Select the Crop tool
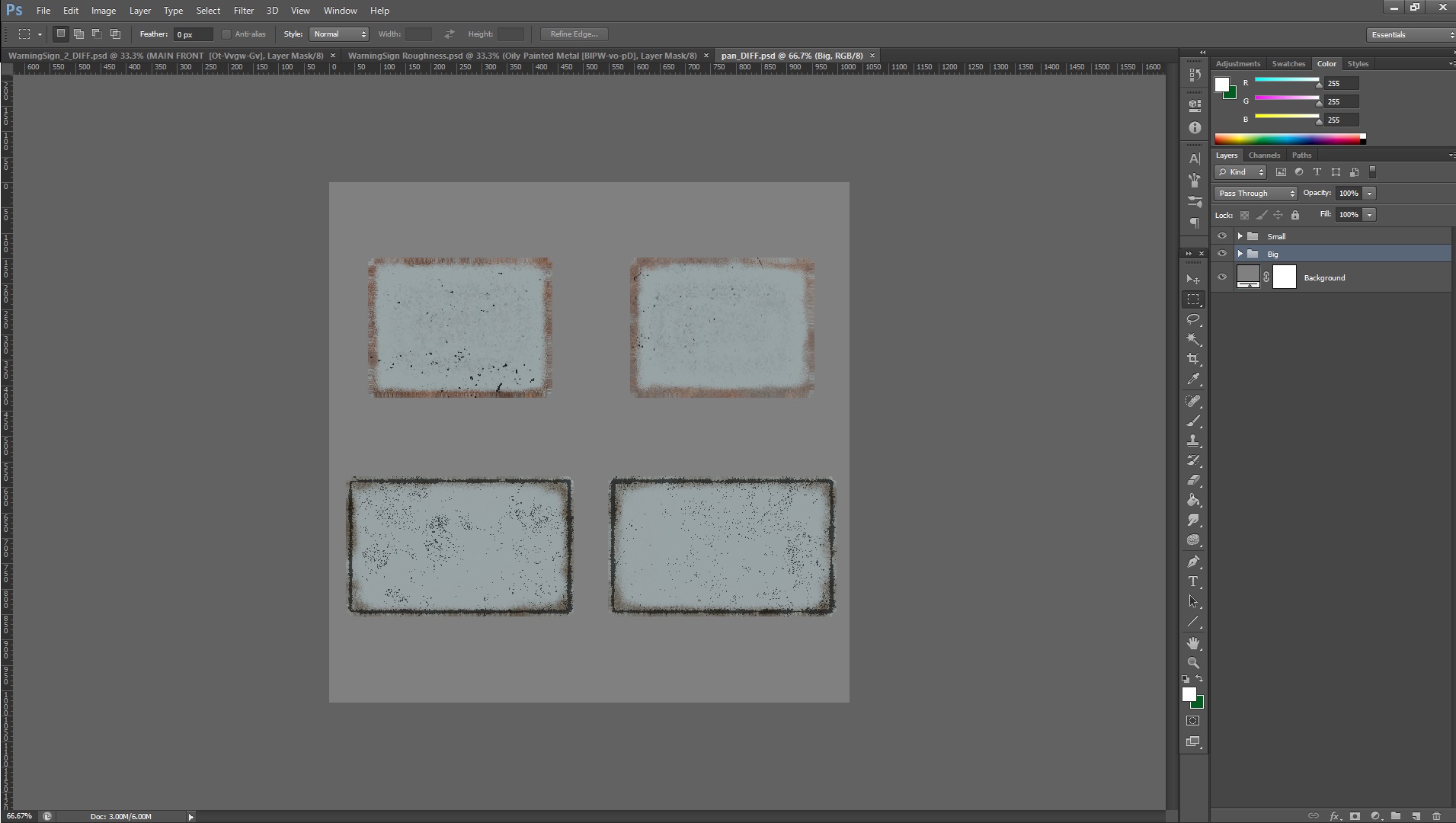The width and height of the screenshot is (1456, 823). point(1193,359)
